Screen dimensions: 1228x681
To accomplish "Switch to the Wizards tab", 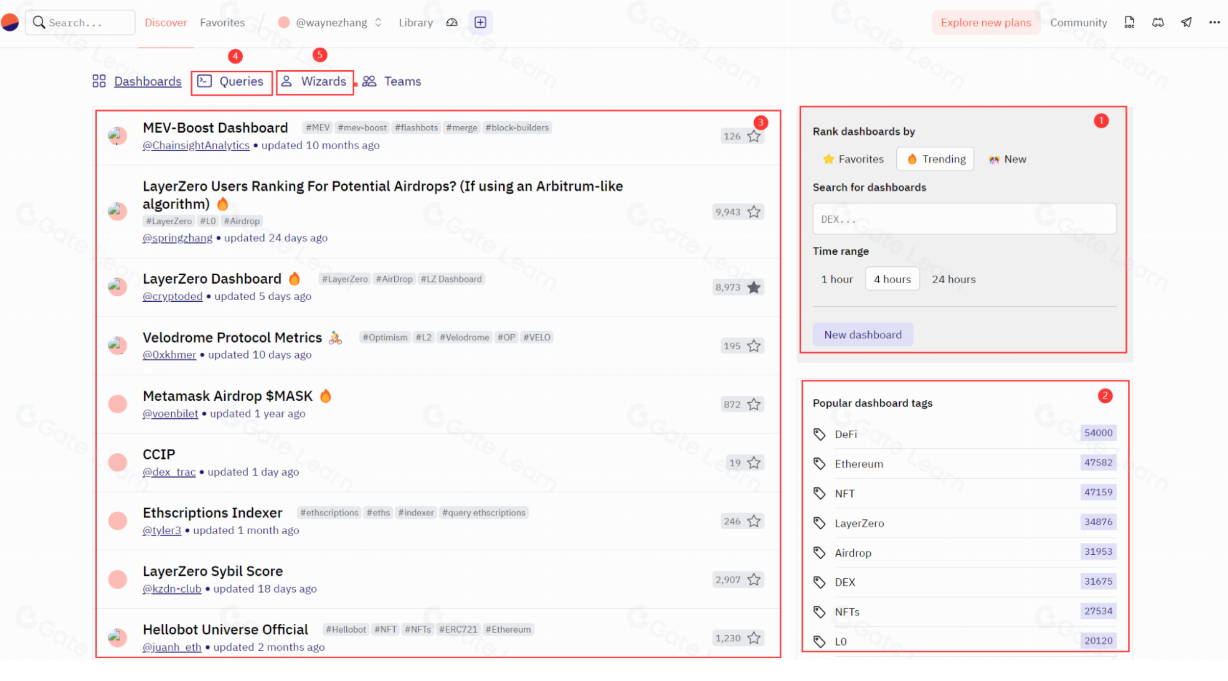I will [x=314, y=81].
